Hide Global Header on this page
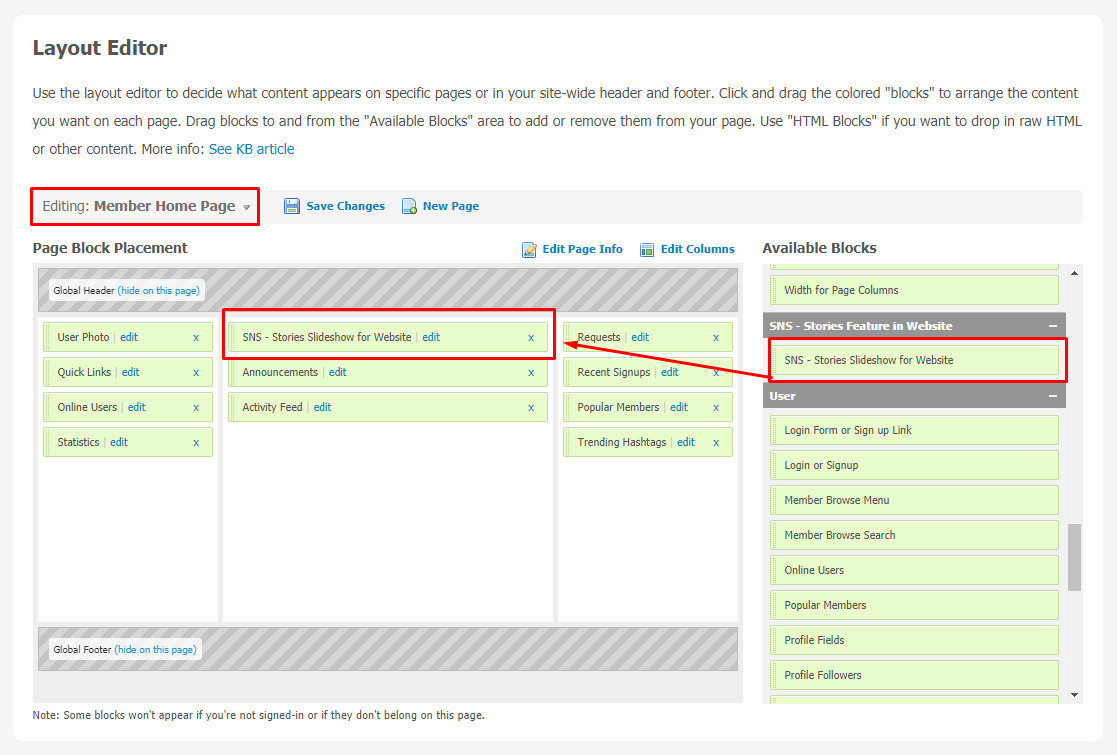This screenshot has width=1117, height=755. pyautogui.click(x=159, y=291)
